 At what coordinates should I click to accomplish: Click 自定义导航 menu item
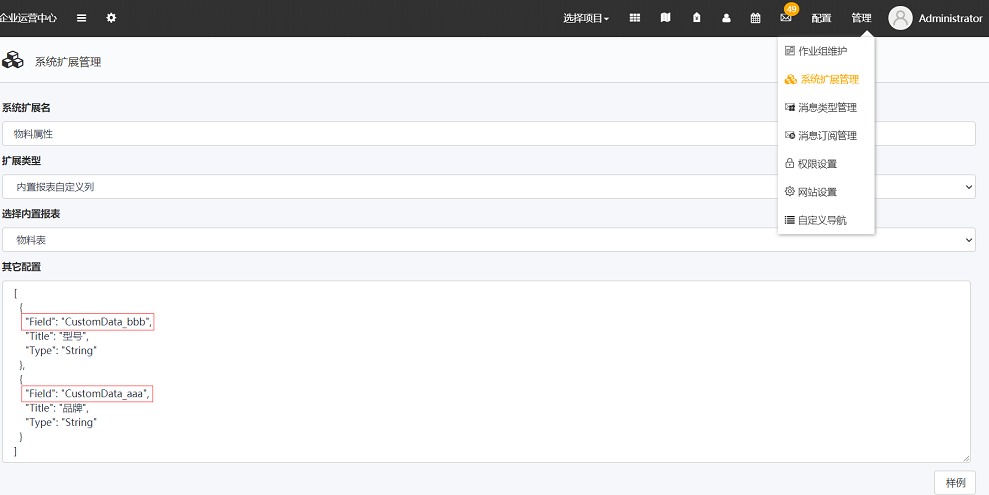tap(821, 220)
